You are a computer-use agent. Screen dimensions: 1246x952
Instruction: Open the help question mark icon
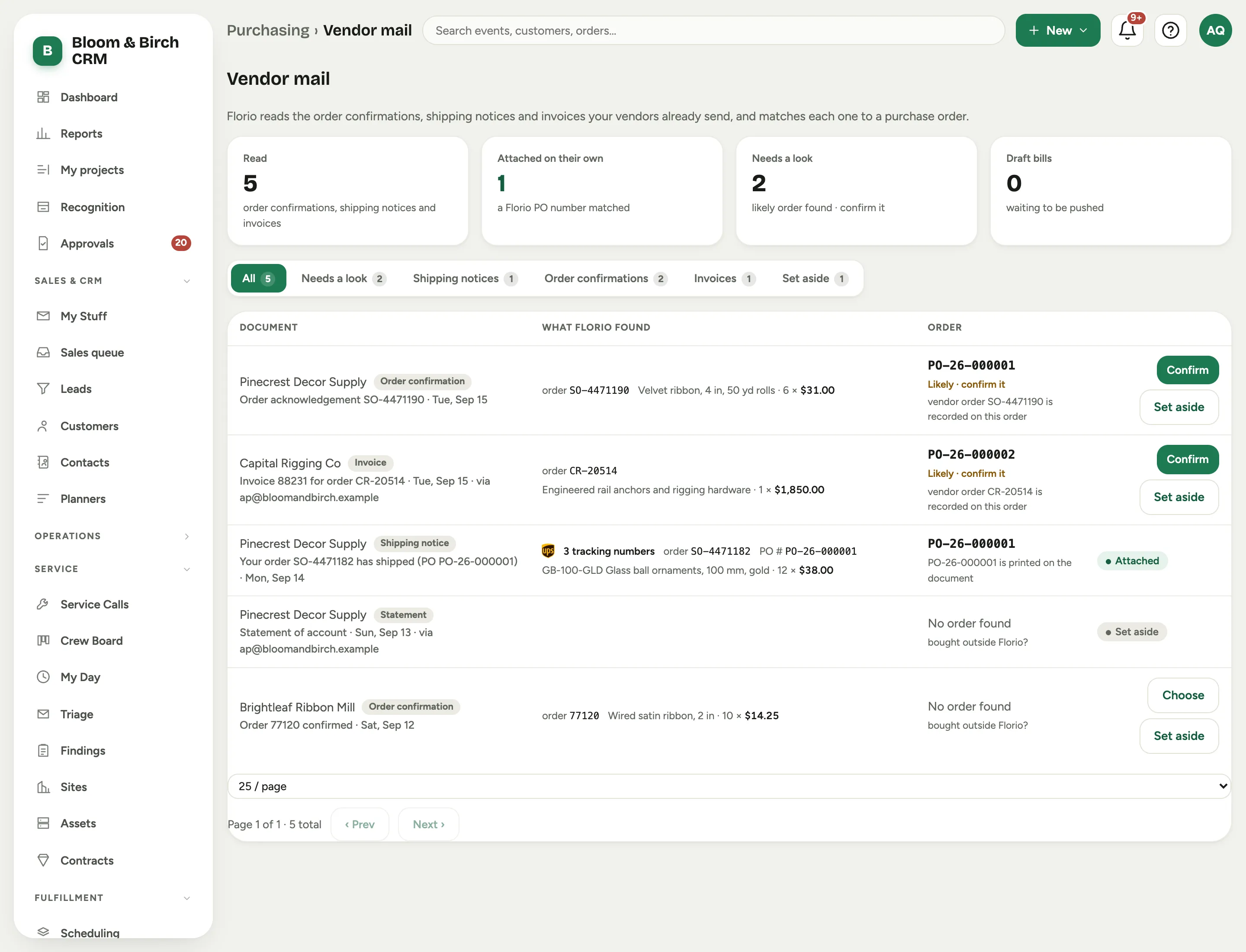1171,31
